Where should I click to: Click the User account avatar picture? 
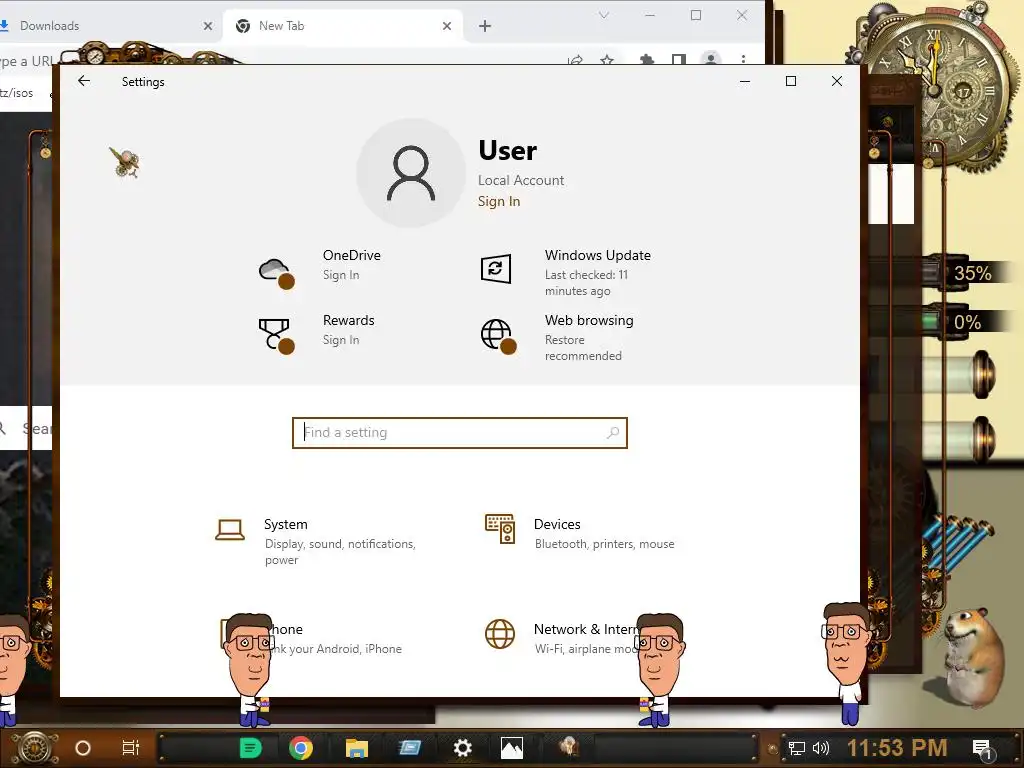click(411, 173)
